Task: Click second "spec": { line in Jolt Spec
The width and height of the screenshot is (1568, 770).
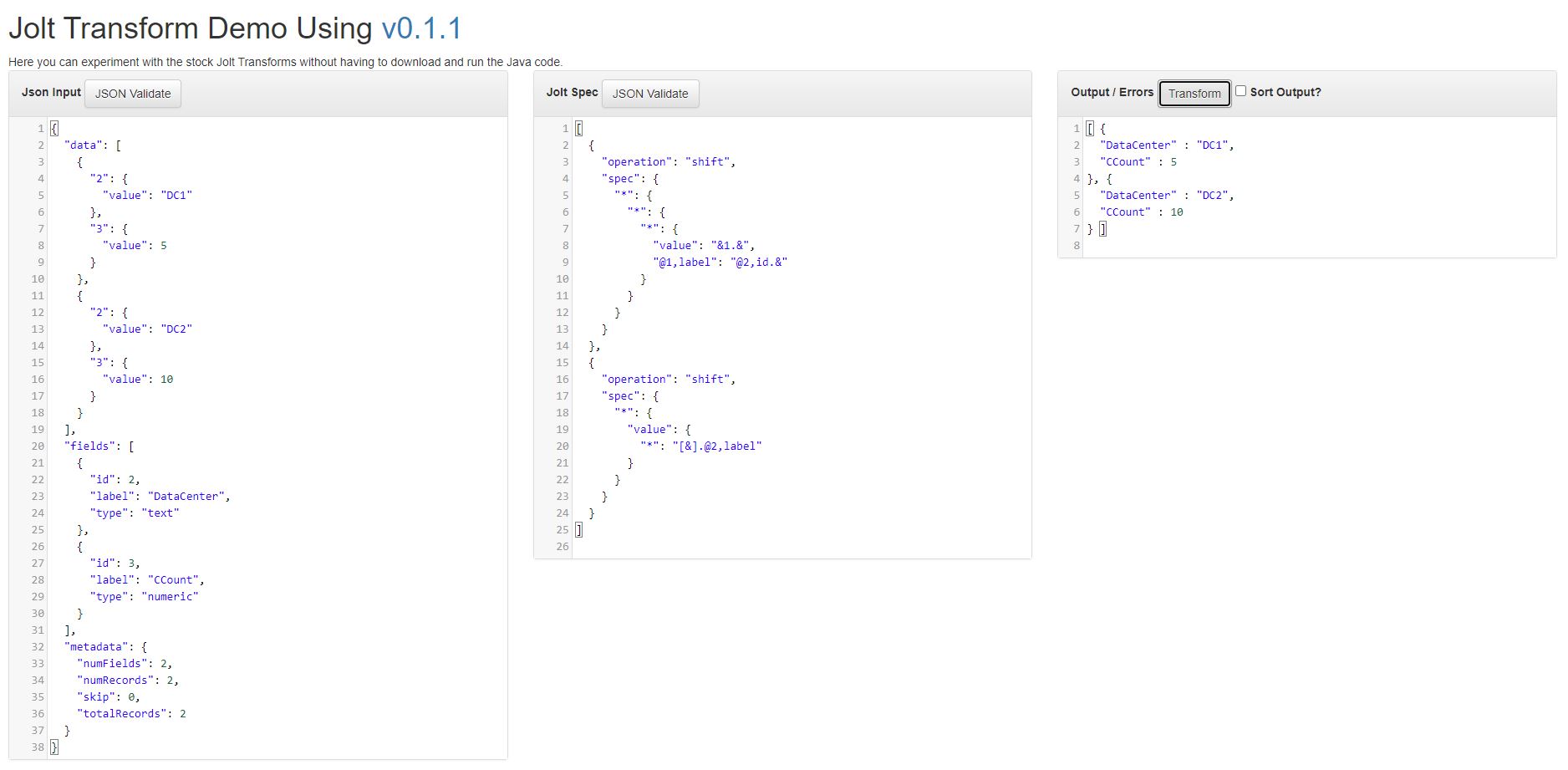Action: (630, 395)
